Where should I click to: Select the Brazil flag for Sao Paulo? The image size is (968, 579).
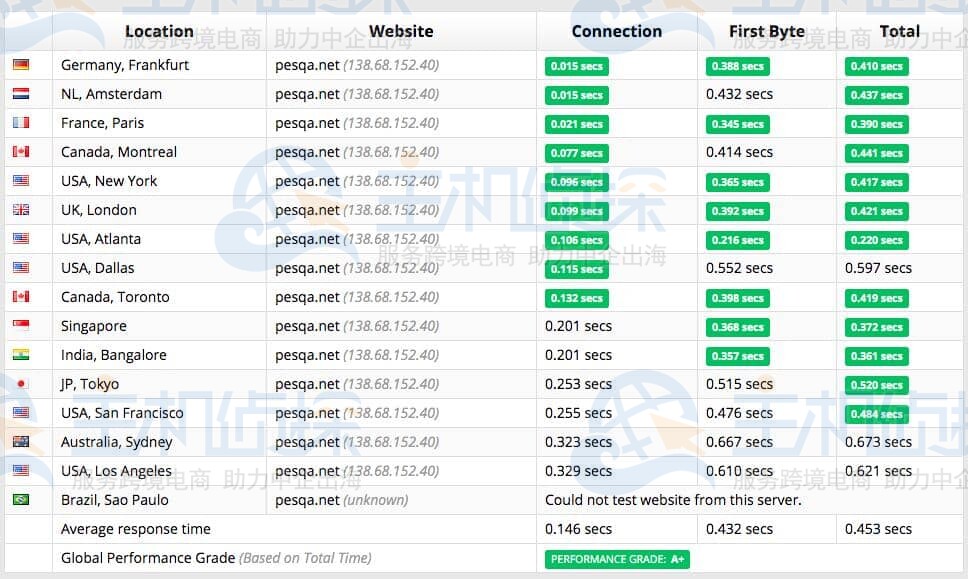click(x=21, y=500)
